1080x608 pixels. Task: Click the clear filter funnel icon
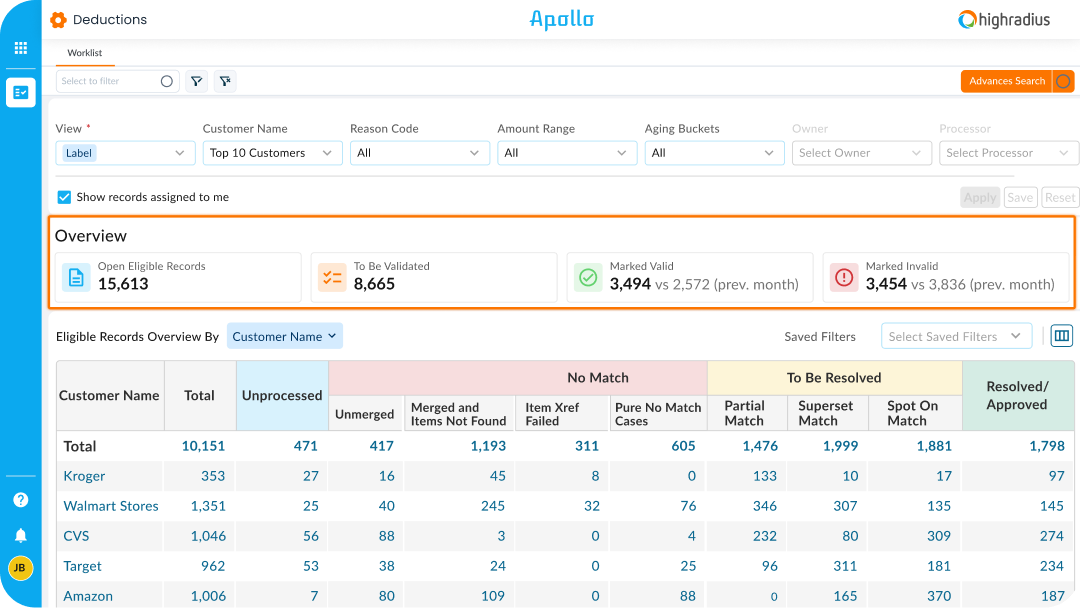[224, 81]
